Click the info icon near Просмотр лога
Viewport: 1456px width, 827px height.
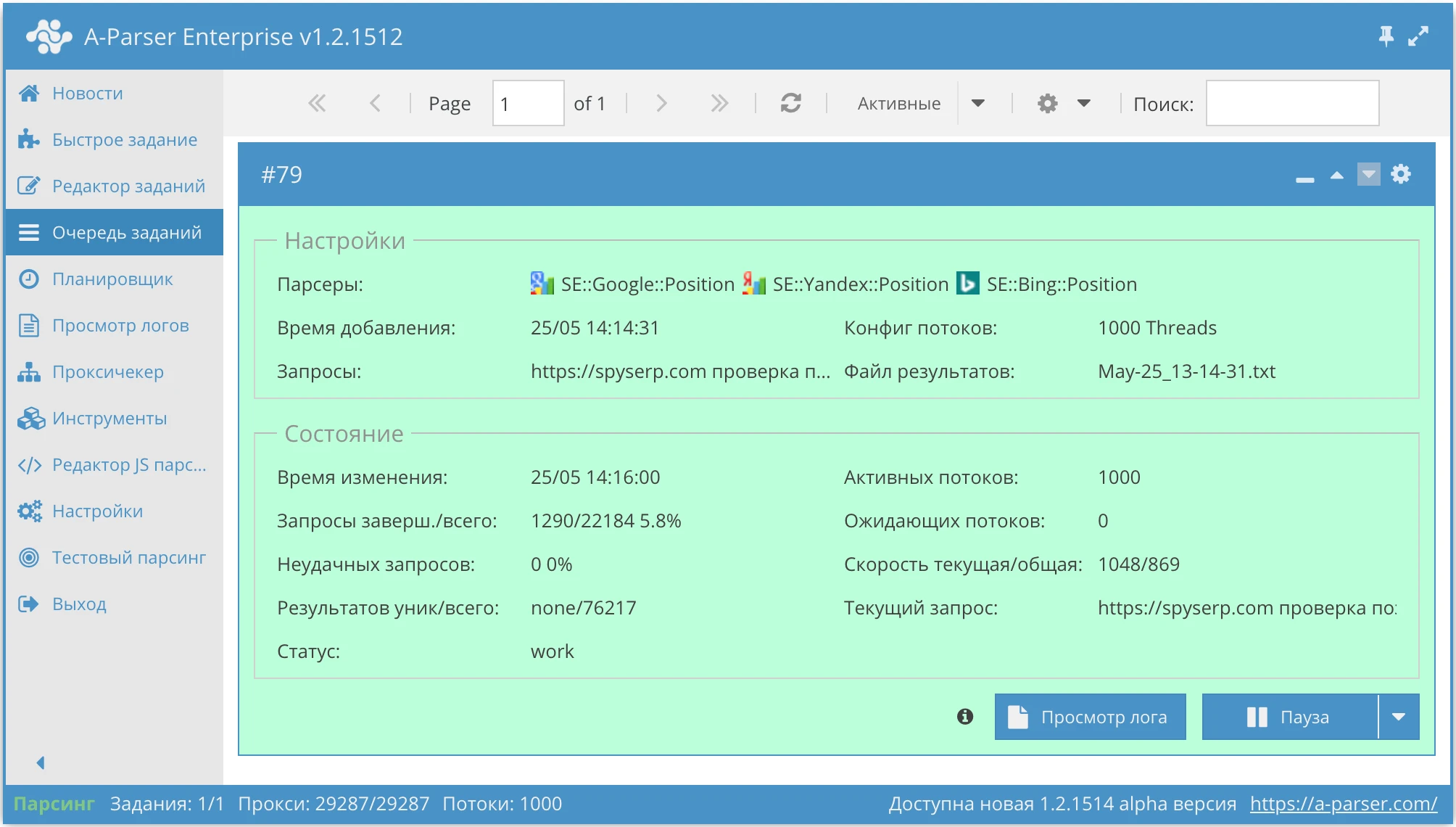964,717
